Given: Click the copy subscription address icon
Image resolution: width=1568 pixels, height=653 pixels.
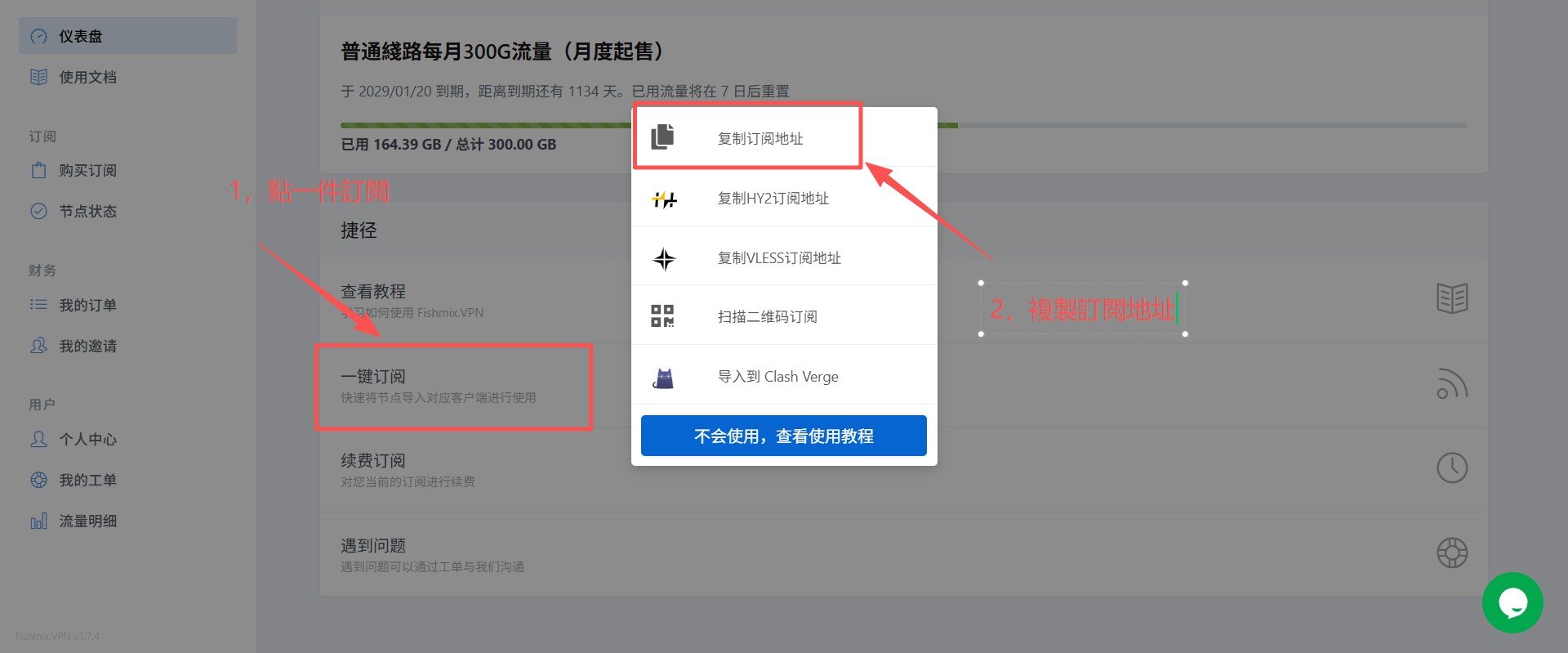Looking at the screenshot, I should (662, 136).
